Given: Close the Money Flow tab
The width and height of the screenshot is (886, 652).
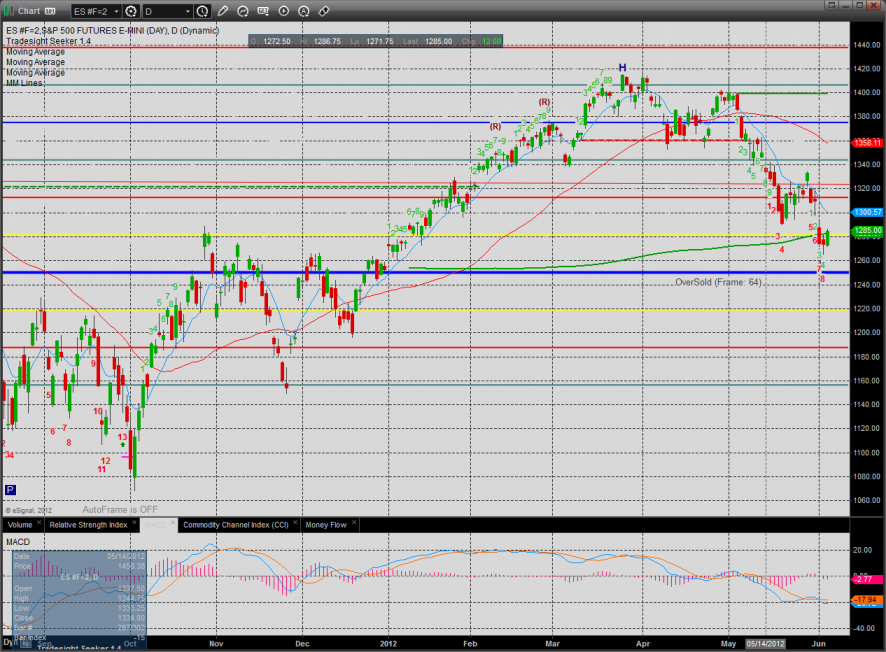Looking at the screenshot, I should (354, 523).
